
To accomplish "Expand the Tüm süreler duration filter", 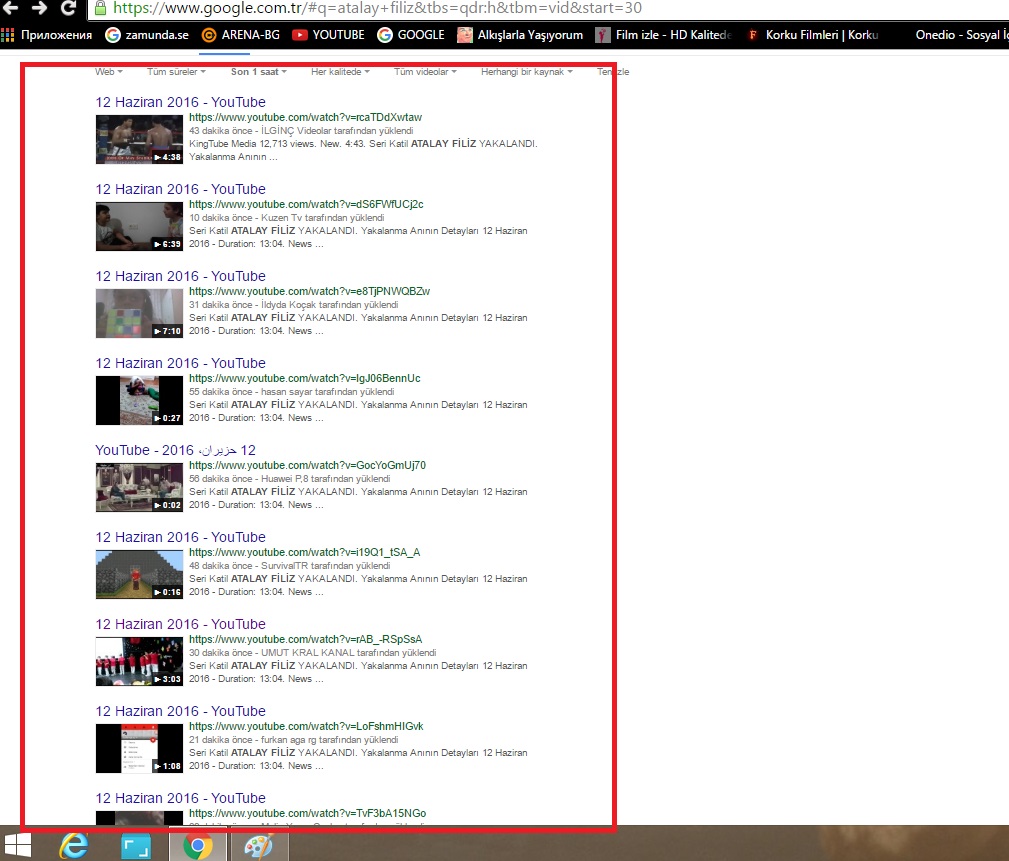I will point(176,71).
